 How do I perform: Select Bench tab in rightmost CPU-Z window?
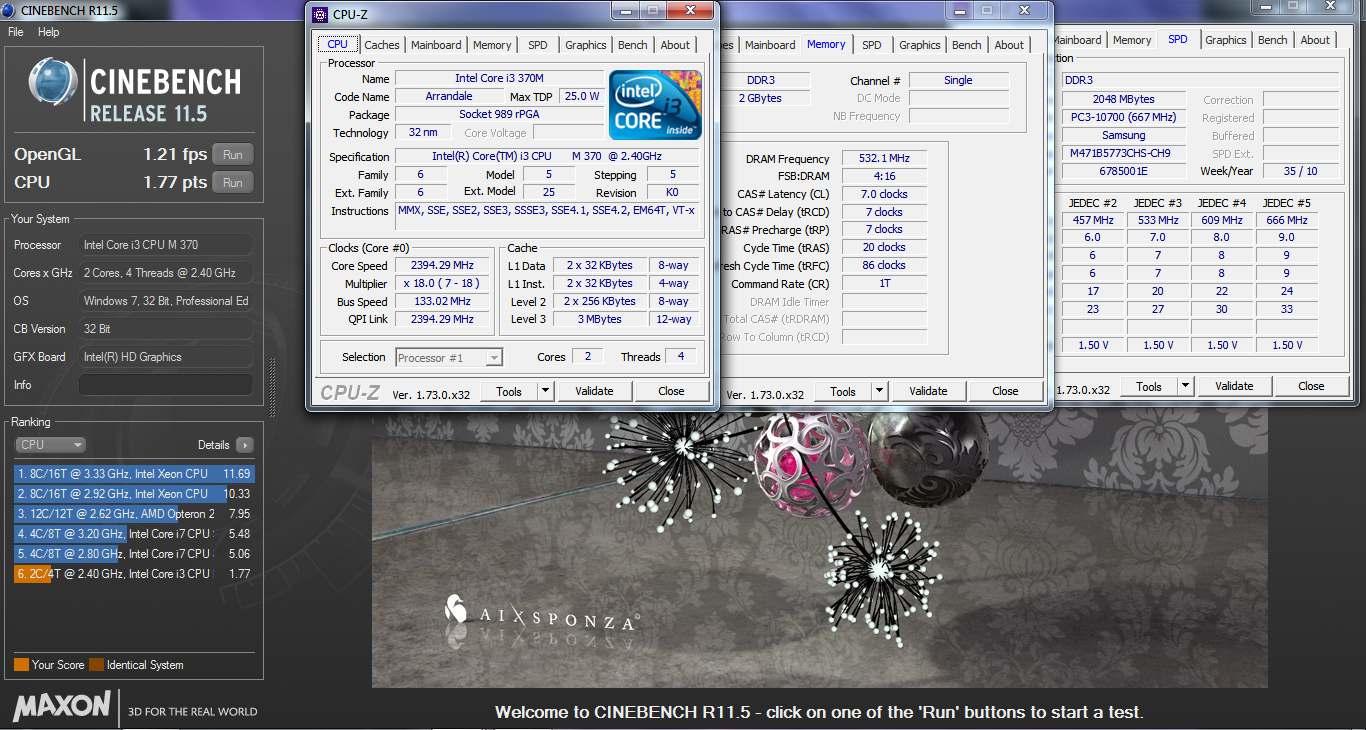pos(1273,40)
